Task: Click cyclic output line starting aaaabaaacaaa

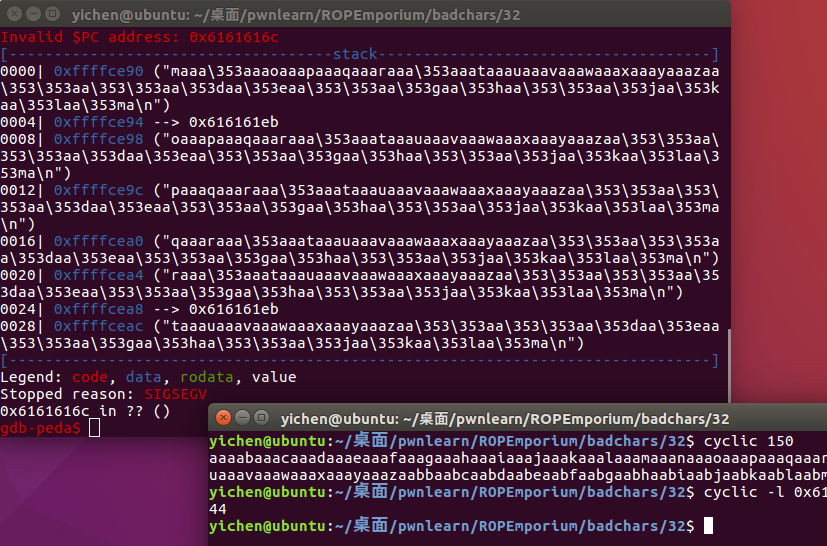Action: pyautogui.click(x=518, y=458)
